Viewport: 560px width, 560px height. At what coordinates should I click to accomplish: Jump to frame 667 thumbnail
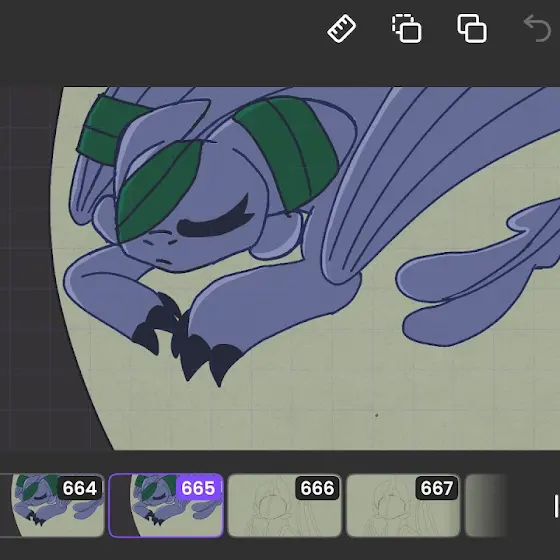point(403,505)
